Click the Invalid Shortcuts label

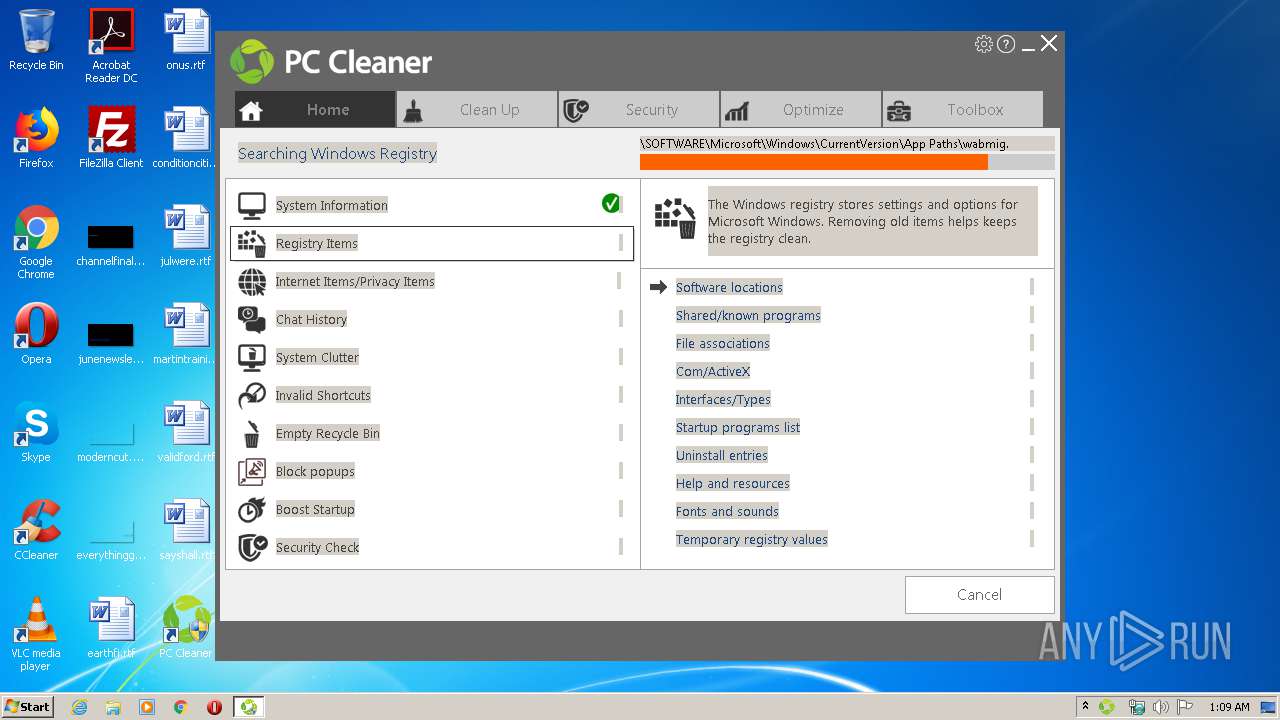(323, 395)
